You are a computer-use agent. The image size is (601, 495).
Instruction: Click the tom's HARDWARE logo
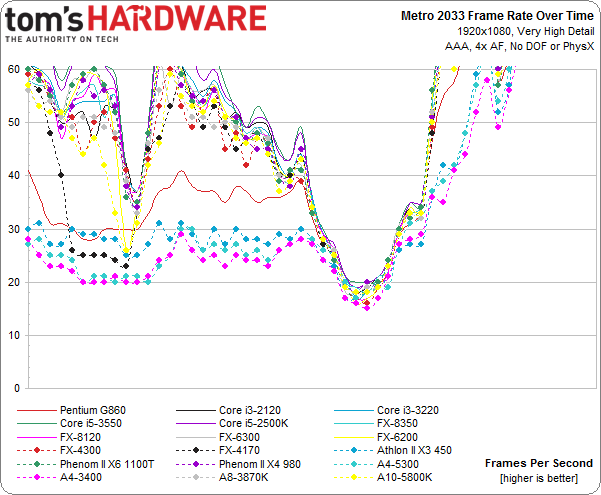click(135, 22)
